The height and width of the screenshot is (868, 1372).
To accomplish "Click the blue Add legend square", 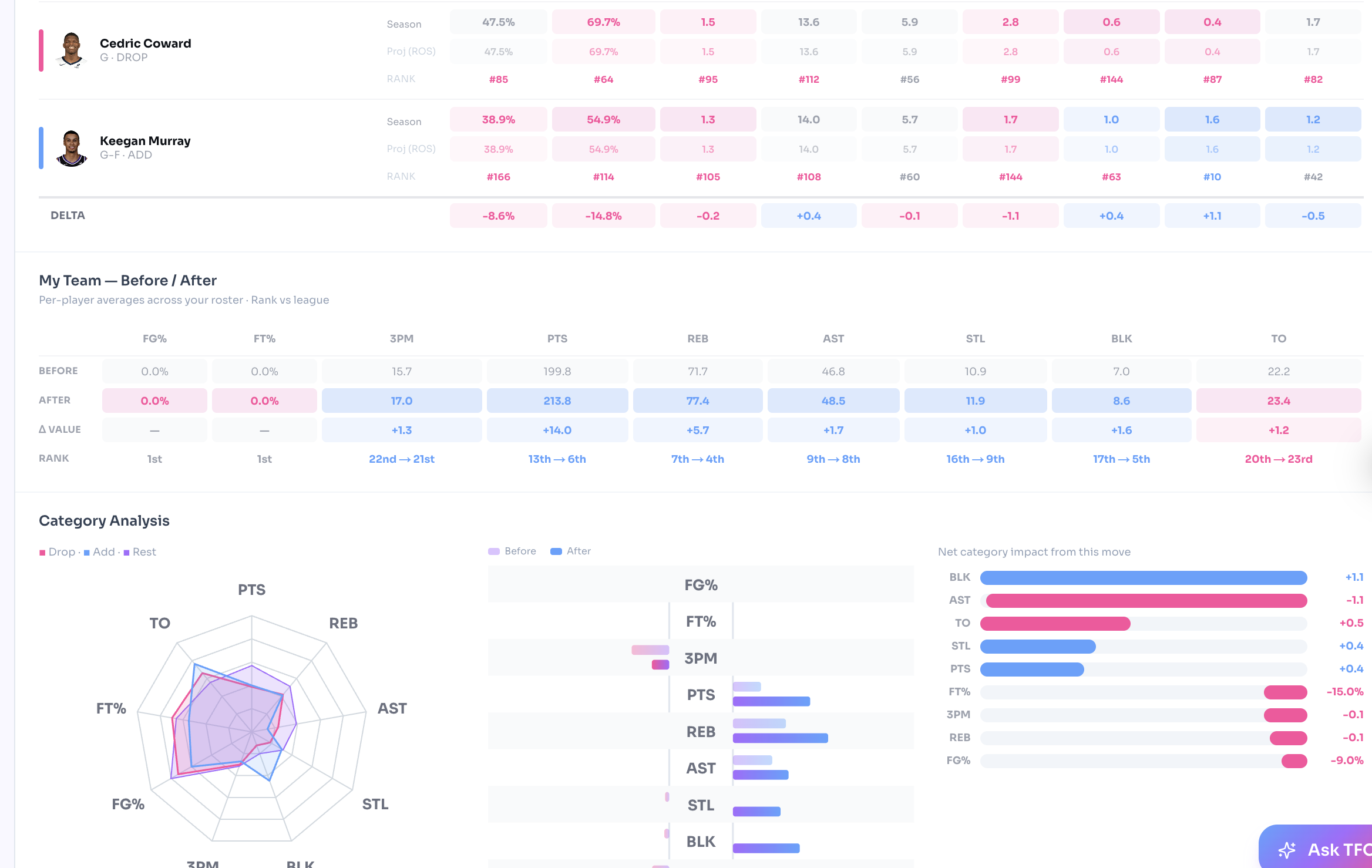I will point(87,553).
